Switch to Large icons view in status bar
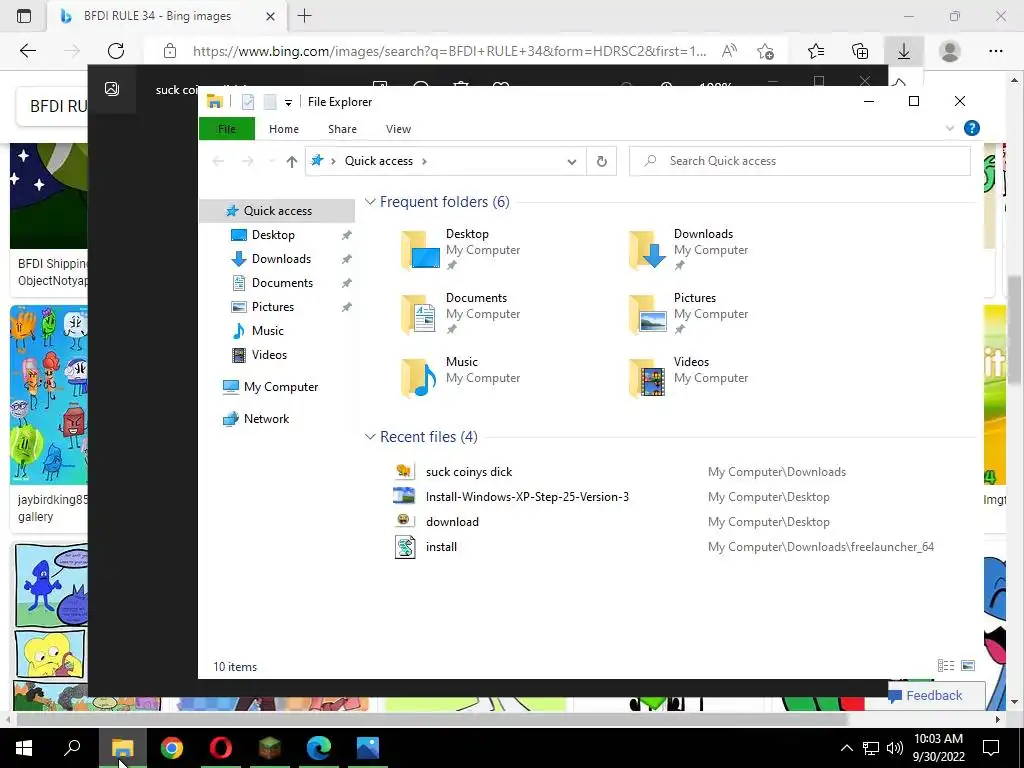Viewport: 1024px width, 768px height. pos(968,665)
